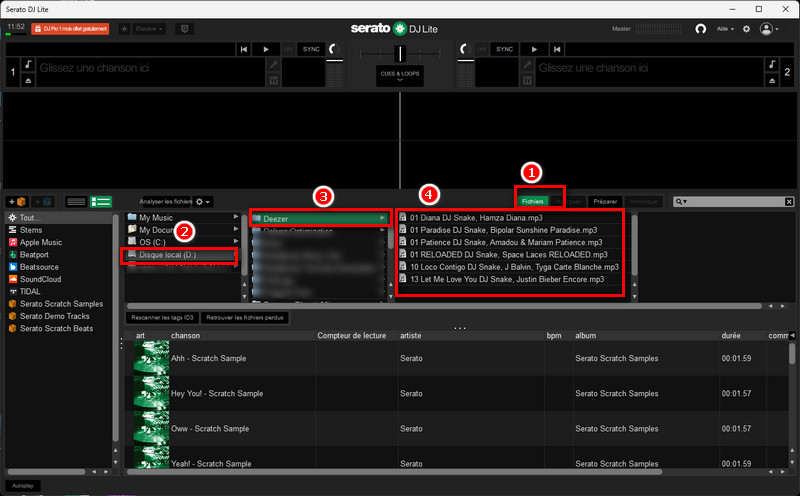Expand the Deezer folder arrow
Viewport: 800px width, 496px height.
tap(382, 218)
